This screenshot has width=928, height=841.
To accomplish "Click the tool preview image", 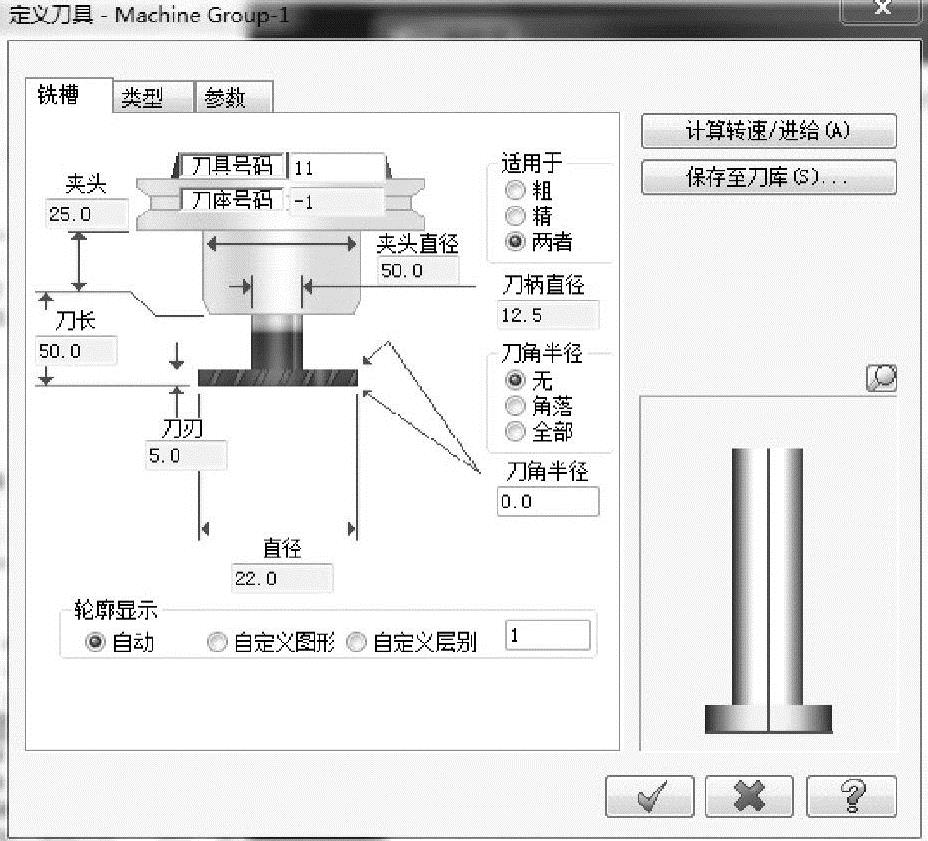I will (x=768, y=573).
